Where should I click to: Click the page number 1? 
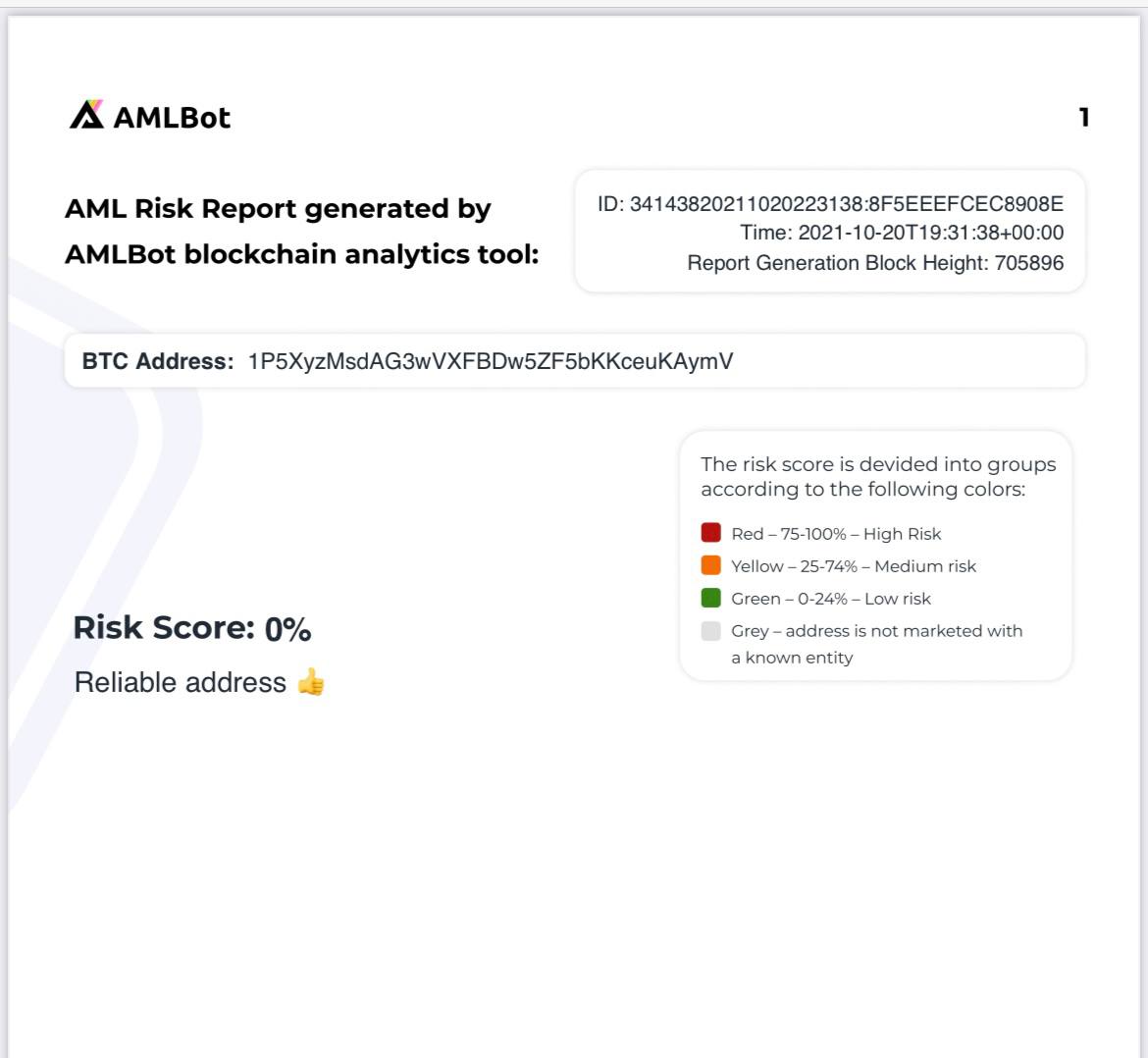tap(1084, 118)
